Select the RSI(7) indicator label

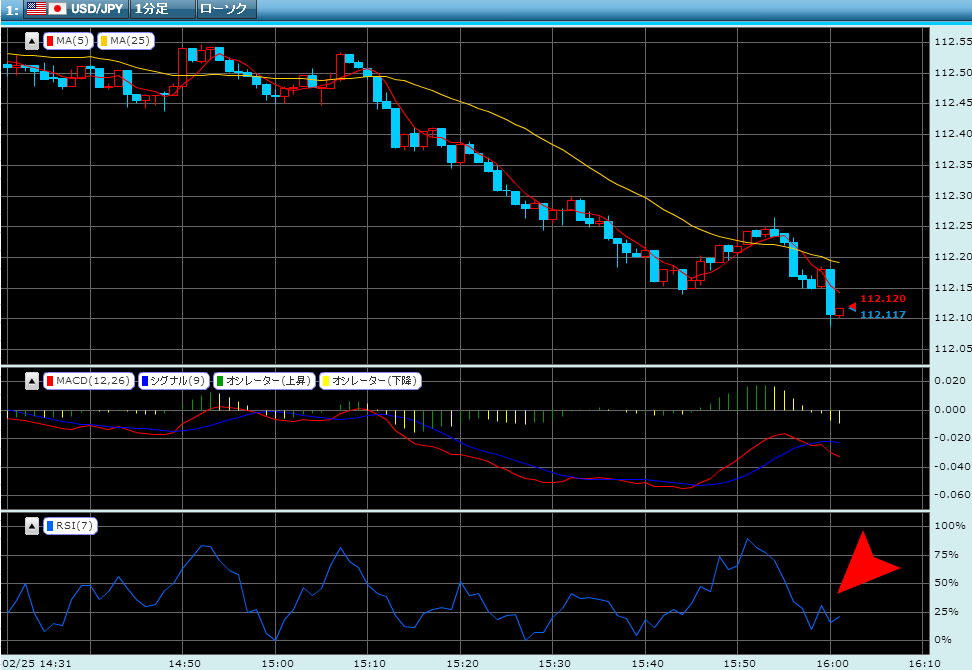(70, 526)
